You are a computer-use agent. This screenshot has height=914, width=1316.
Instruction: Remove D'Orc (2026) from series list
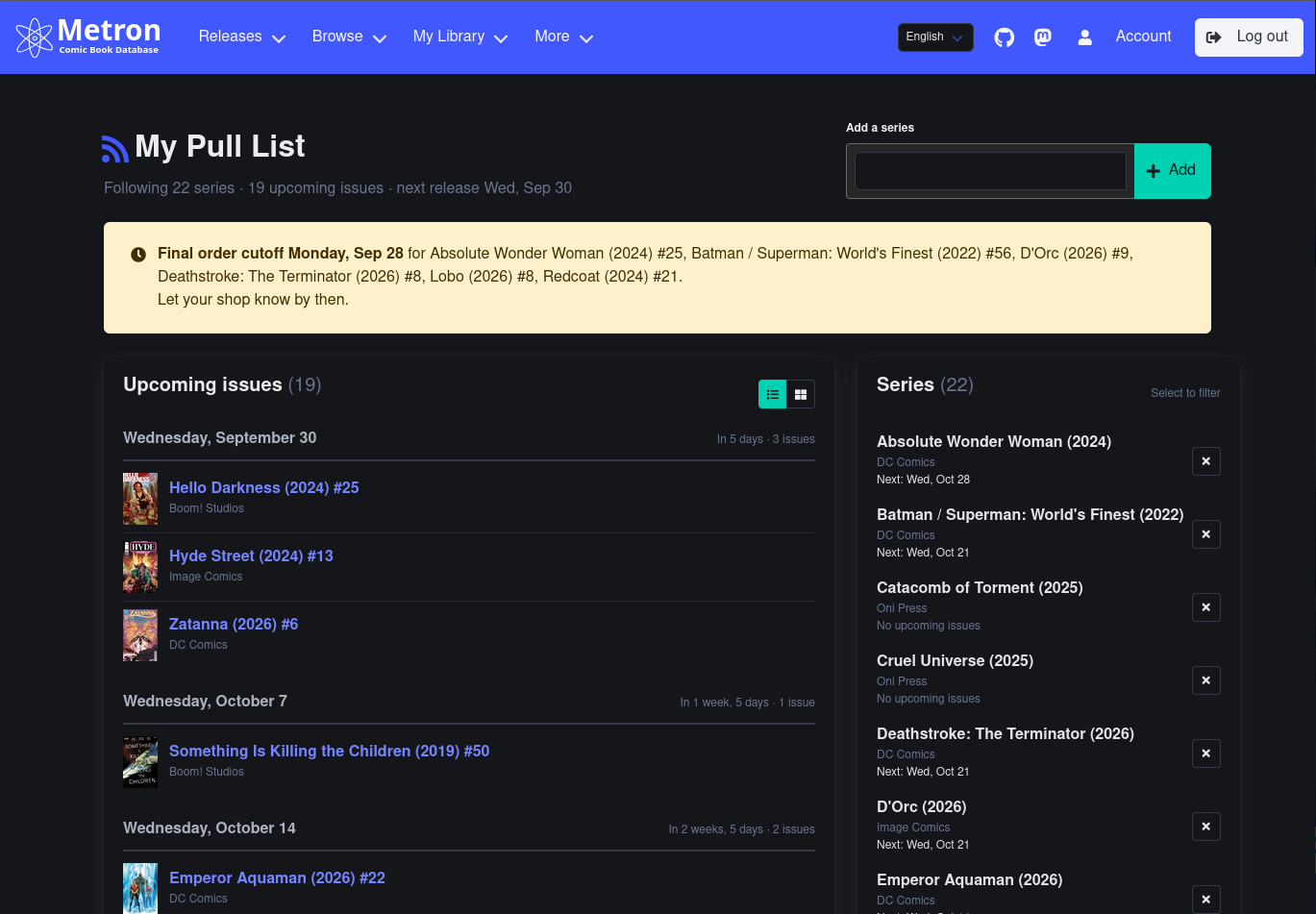[1206, 827]
